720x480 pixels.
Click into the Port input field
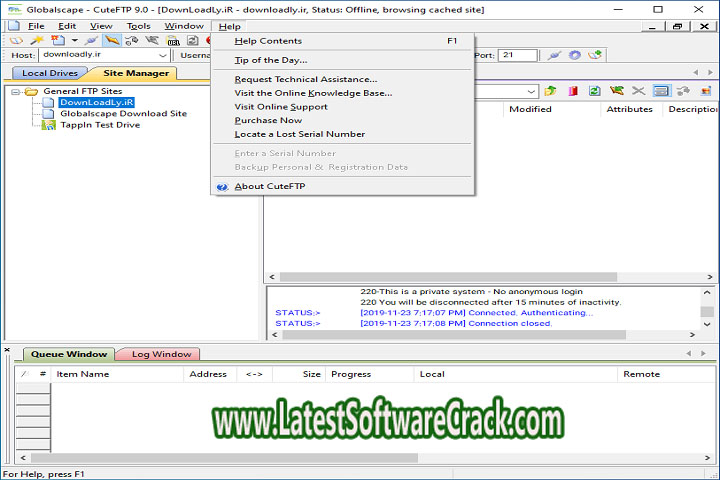point(518,56)
